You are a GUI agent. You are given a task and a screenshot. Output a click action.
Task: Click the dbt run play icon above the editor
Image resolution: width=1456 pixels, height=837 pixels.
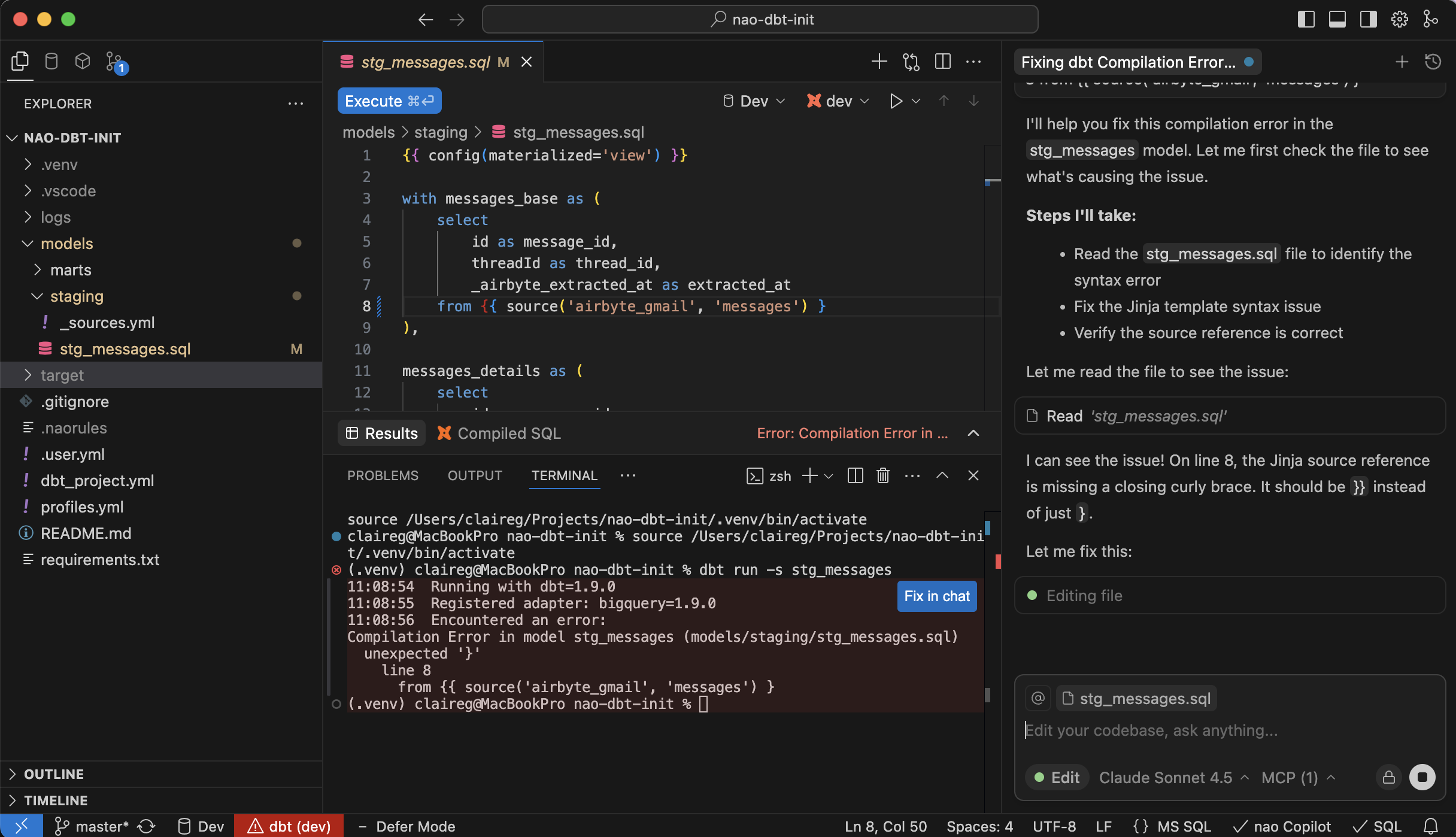pos(895,101)
